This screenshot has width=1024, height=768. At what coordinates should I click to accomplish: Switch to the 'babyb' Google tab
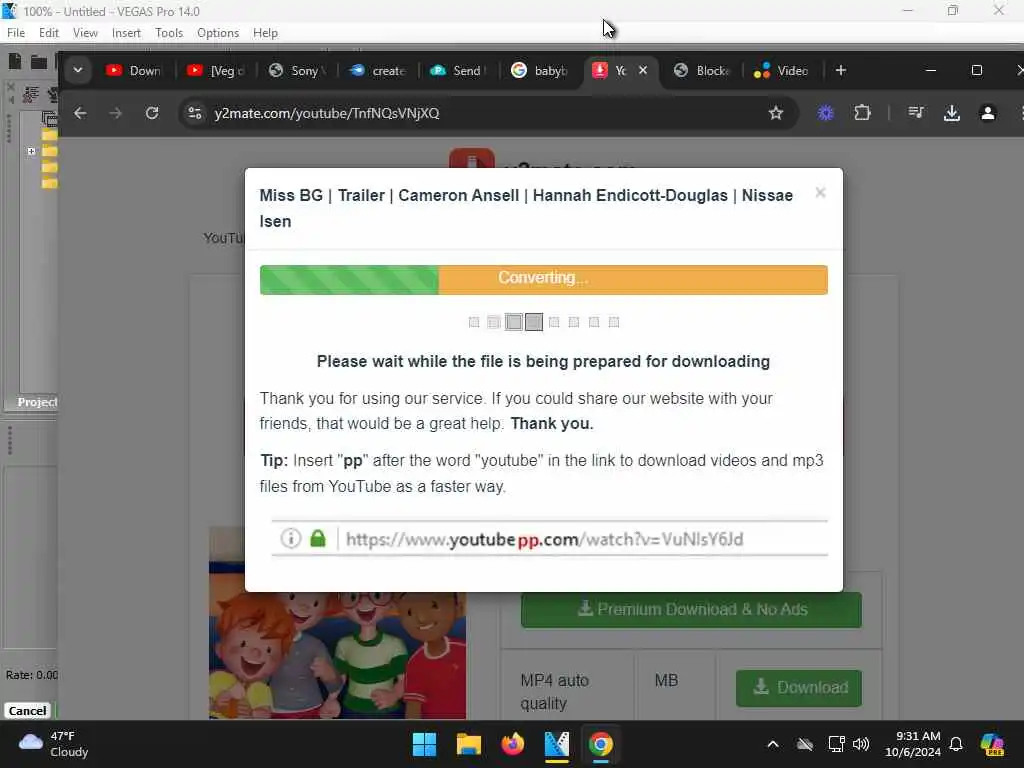point(539,71)
